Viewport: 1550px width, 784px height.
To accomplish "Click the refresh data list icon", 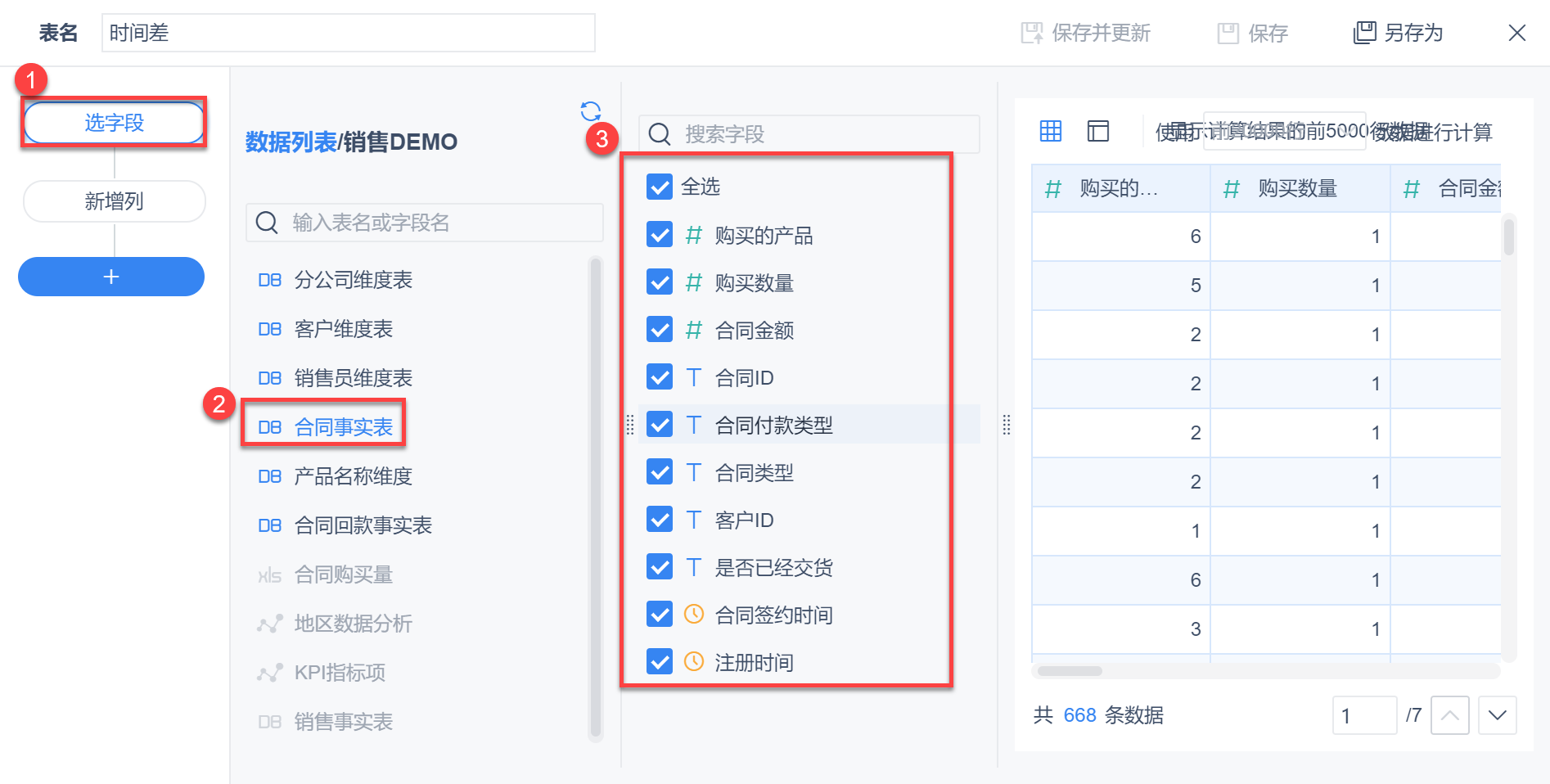I will pyautogui.click(x=590, y=110).
